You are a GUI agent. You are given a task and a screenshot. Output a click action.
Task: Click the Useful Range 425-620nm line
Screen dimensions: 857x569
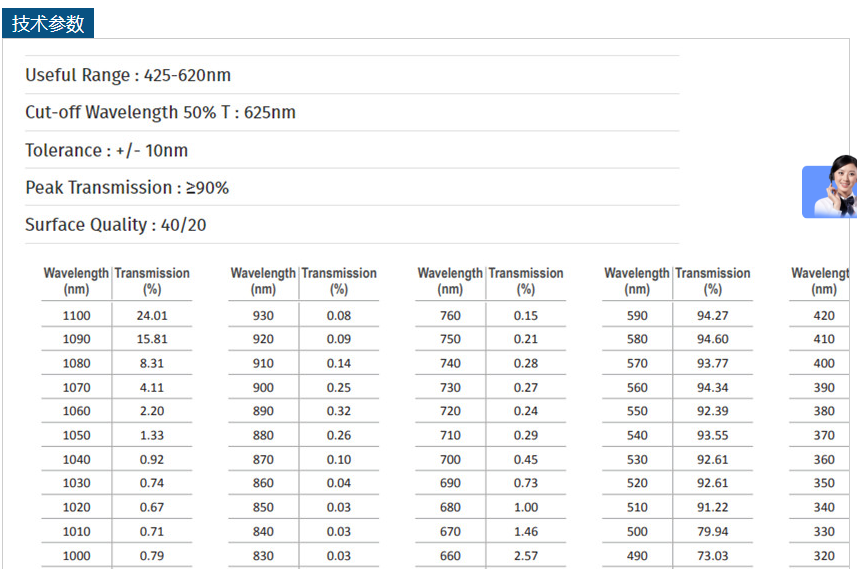tap(128, 75)
